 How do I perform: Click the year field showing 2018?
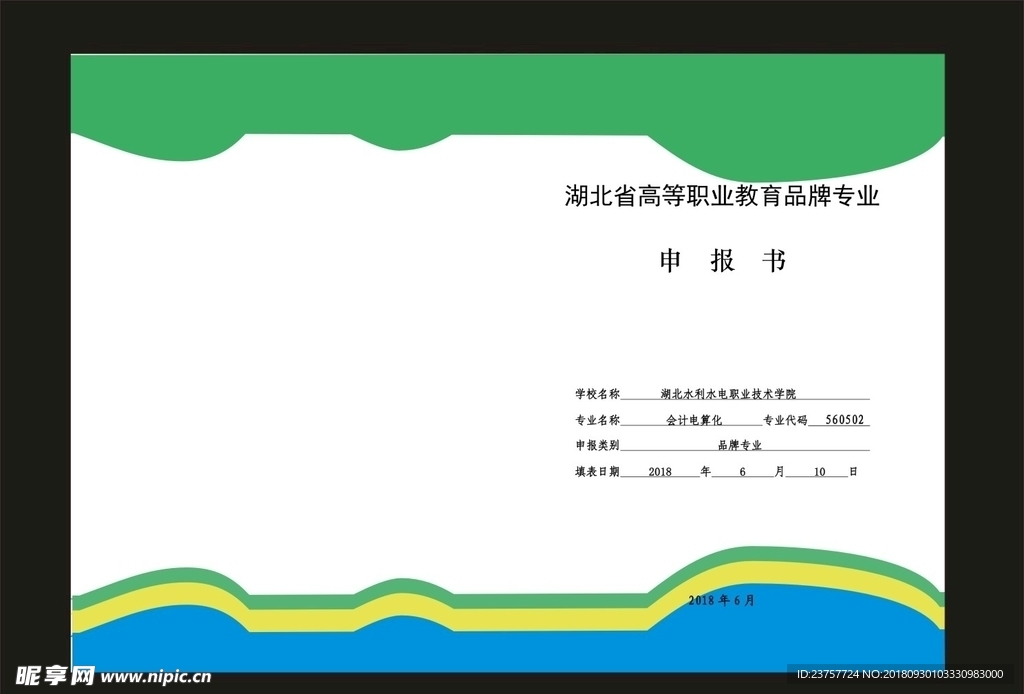coord(661,472)
